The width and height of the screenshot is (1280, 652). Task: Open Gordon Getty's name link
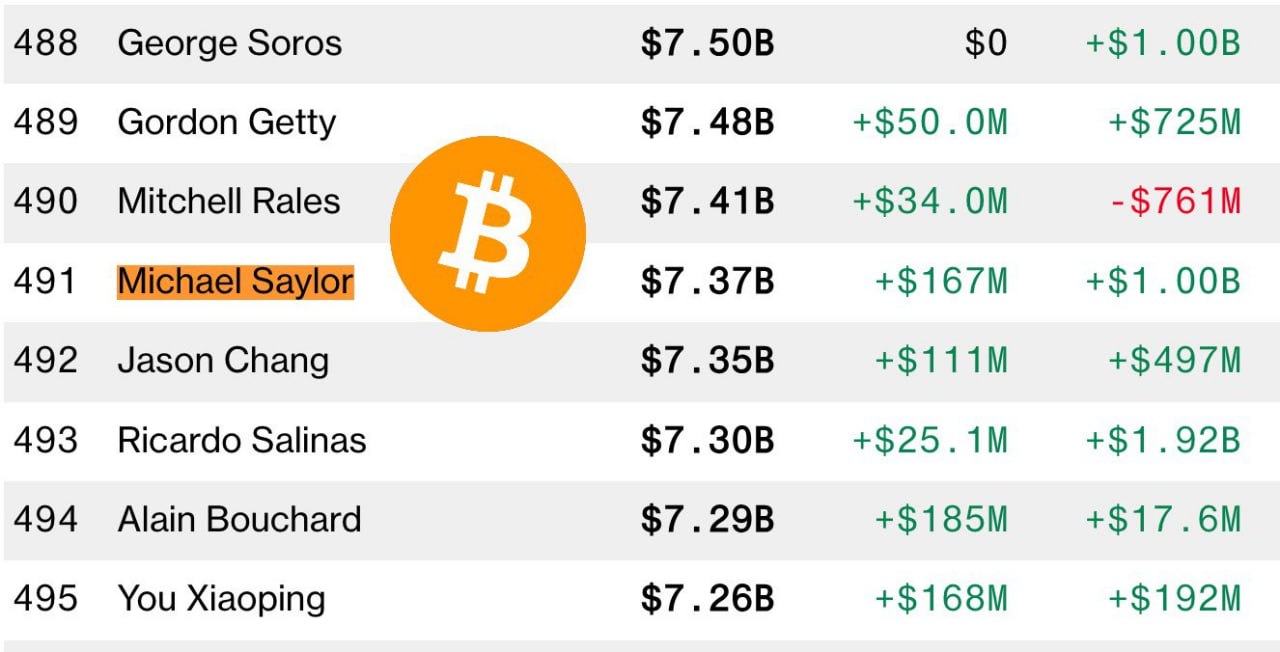(x=227, y=123)
